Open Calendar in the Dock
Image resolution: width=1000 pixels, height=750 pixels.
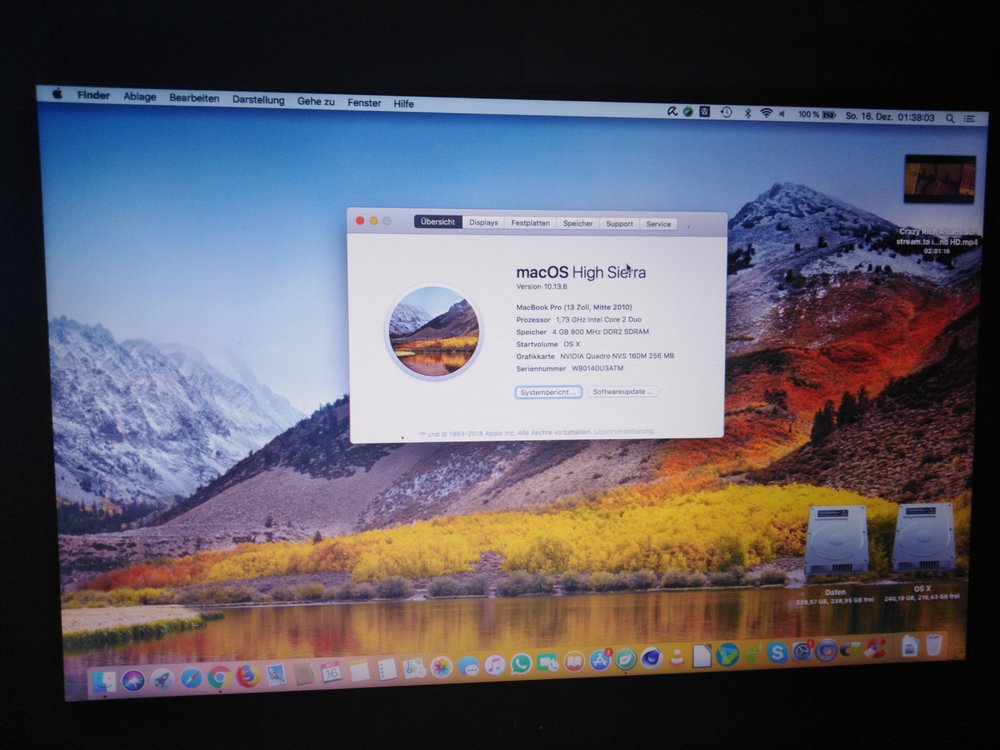(x=332, y=672)
